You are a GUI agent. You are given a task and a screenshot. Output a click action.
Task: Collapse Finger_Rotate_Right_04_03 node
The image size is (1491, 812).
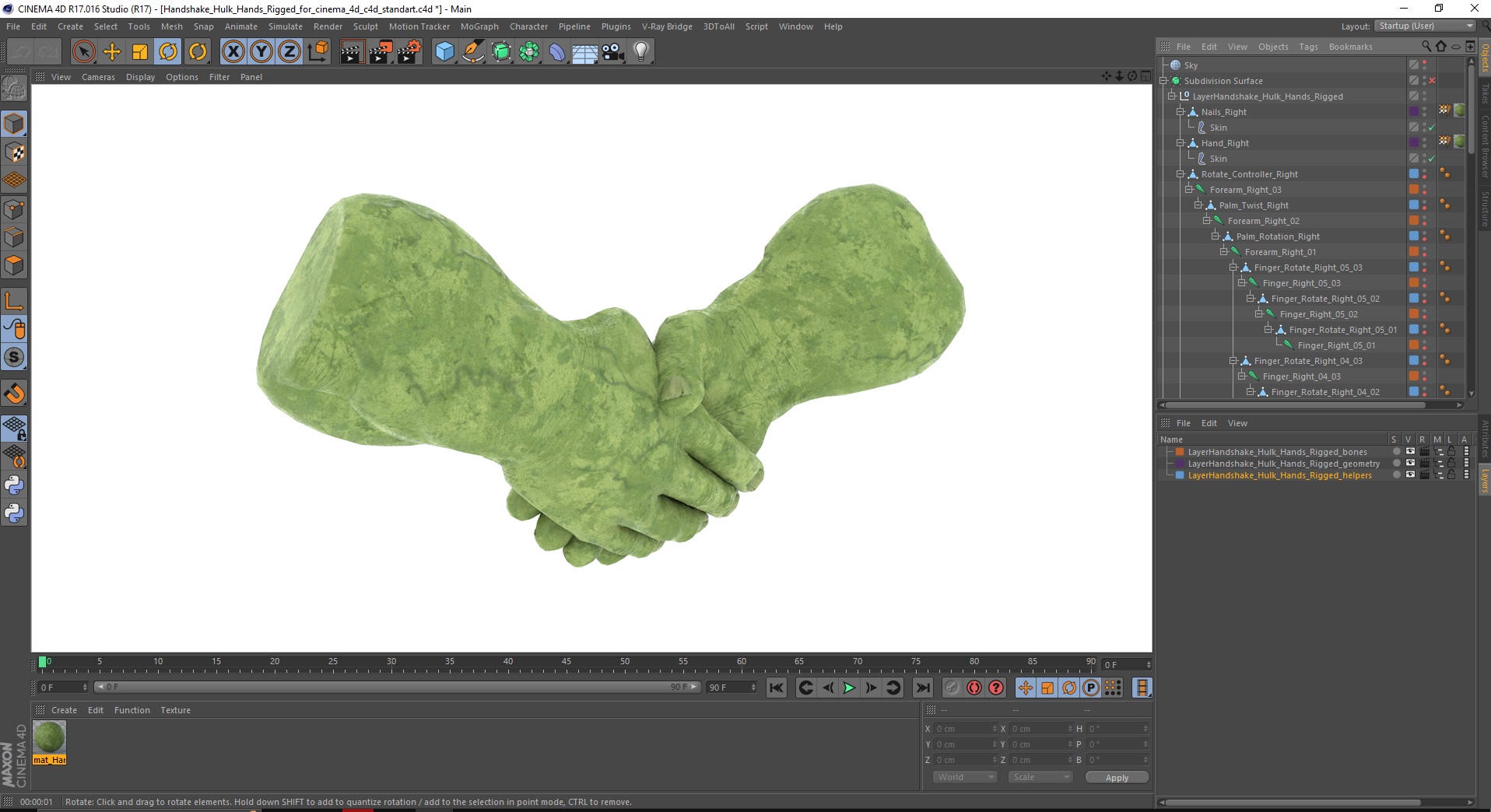[1233, 361]
